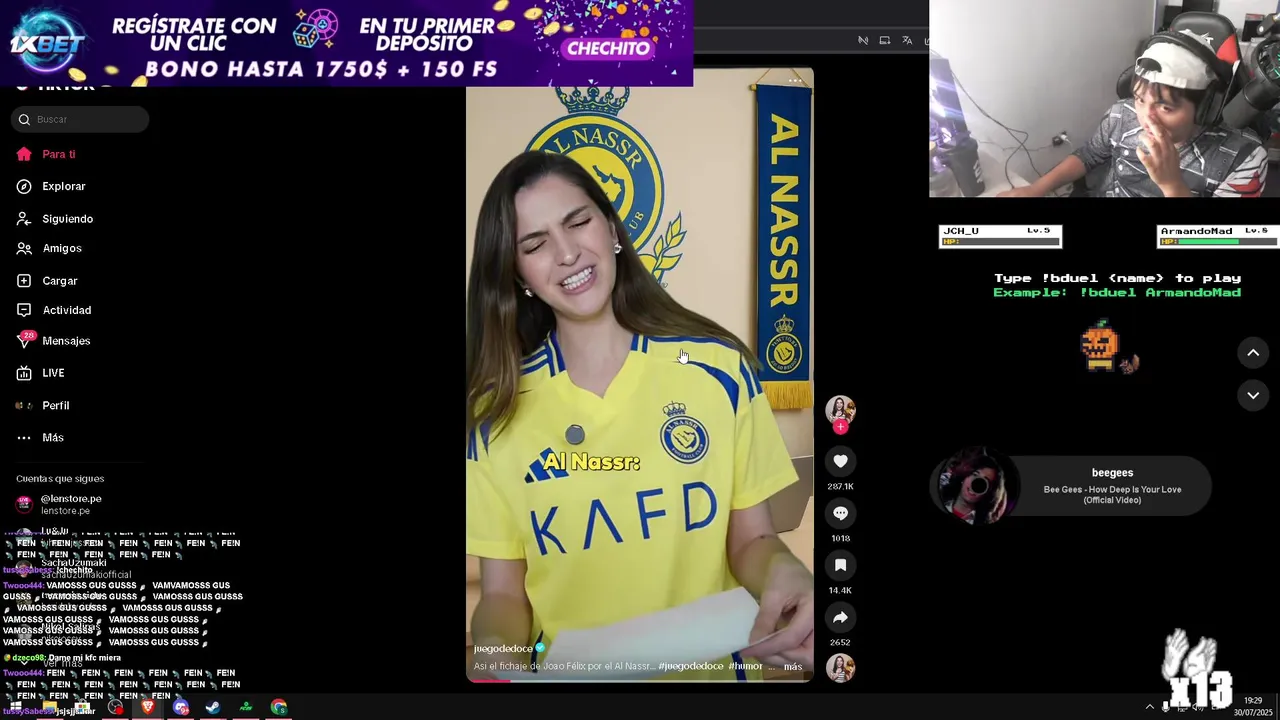Like the video with the heart icon

840,461
